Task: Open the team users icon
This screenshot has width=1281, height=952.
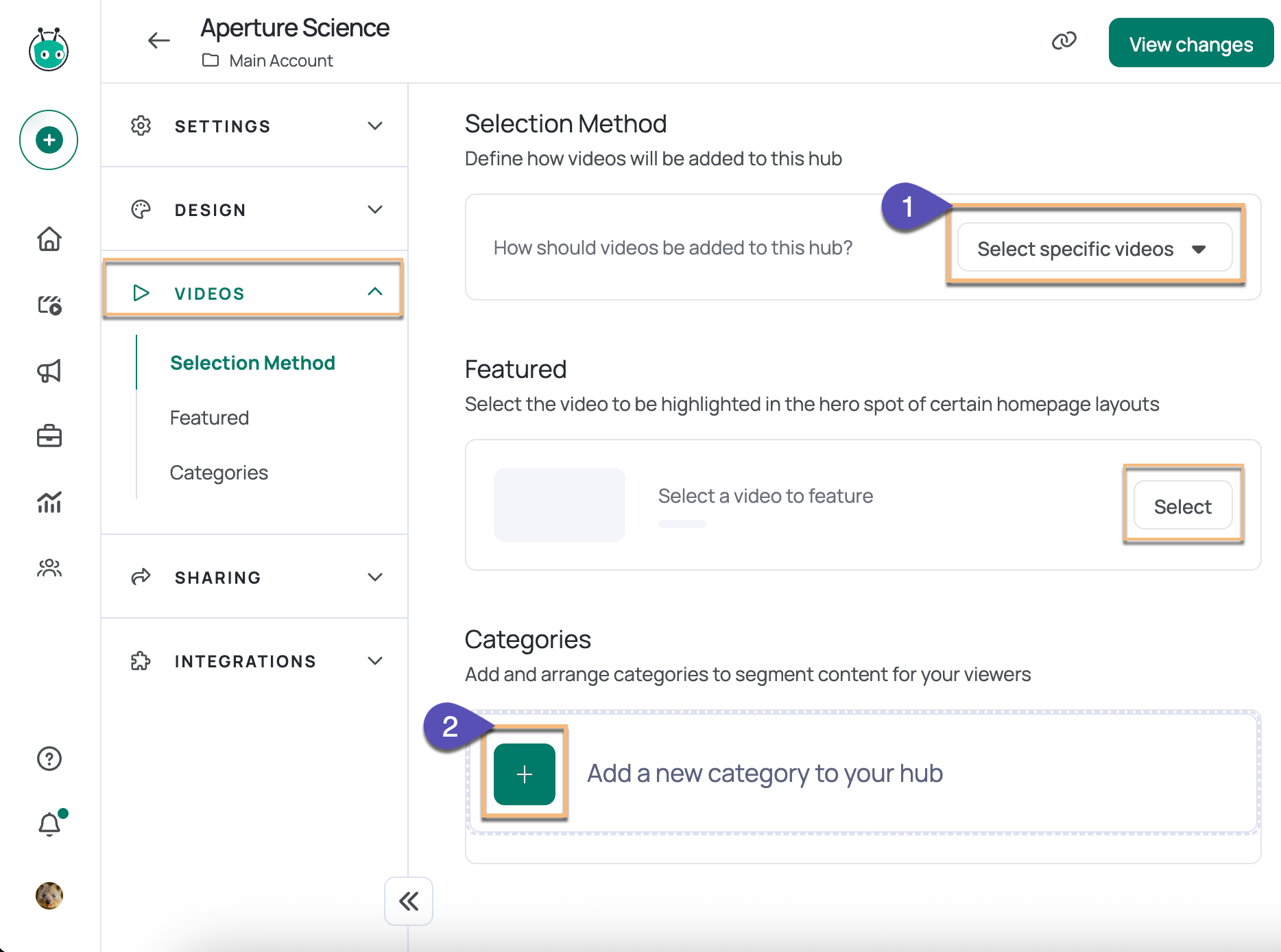Action: (49, 568)
